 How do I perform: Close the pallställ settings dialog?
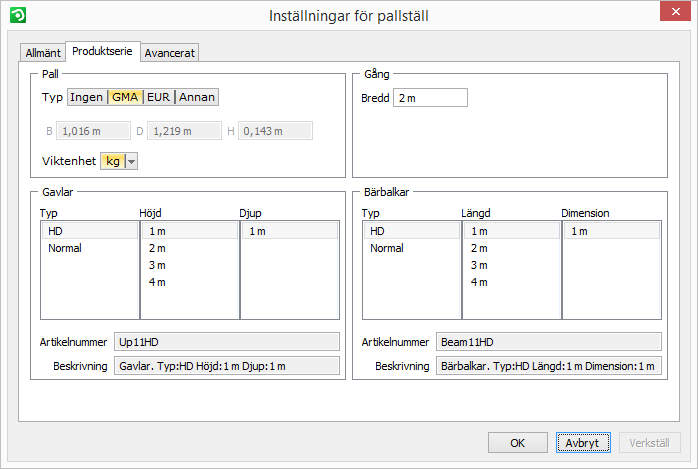(674, 14)
